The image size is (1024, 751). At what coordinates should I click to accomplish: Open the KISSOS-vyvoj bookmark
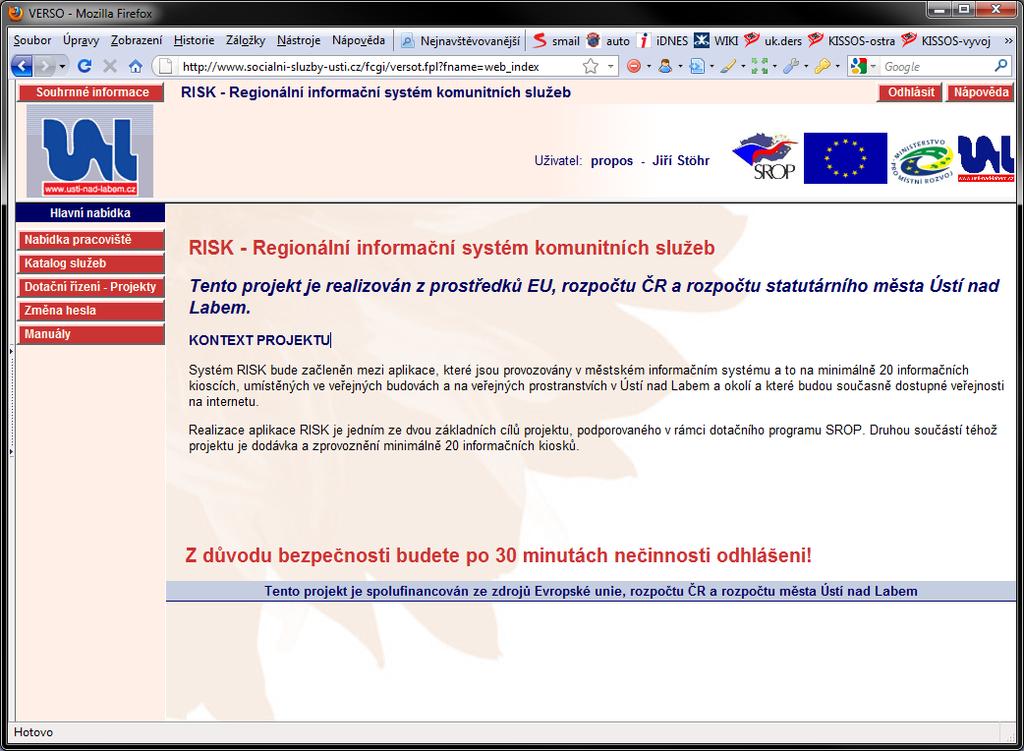946,41
